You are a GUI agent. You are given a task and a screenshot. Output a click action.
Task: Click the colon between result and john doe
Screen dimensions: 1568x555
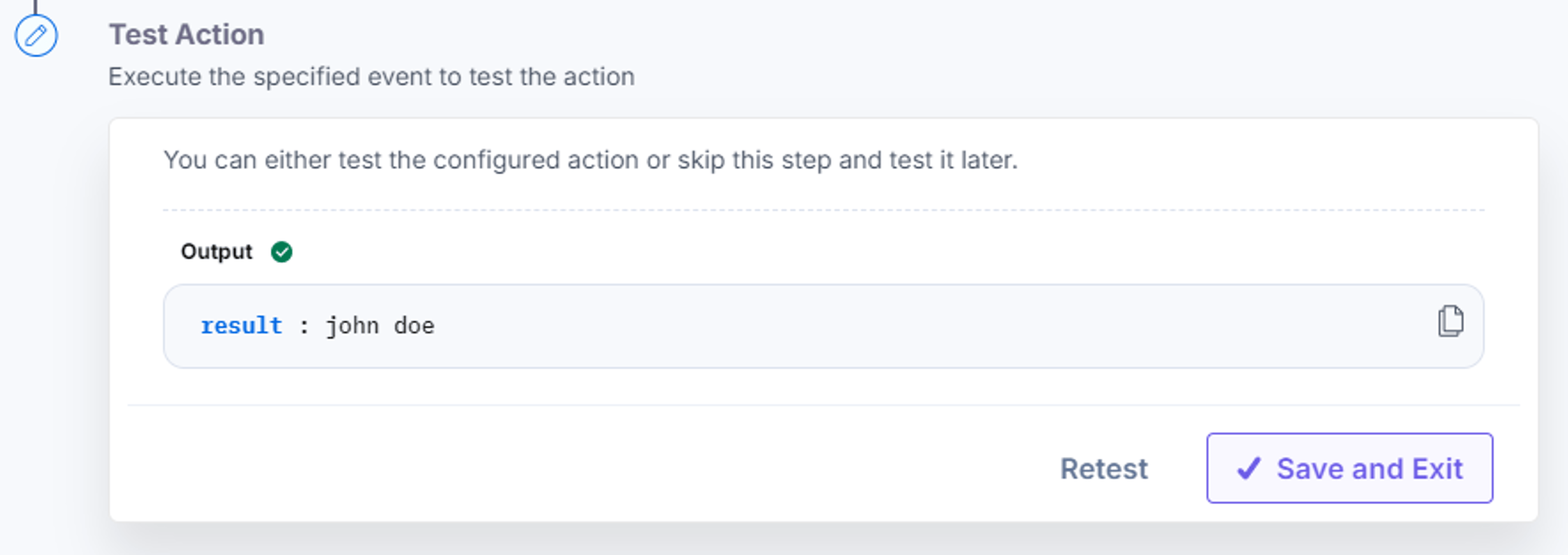click(x=304, y=327)
